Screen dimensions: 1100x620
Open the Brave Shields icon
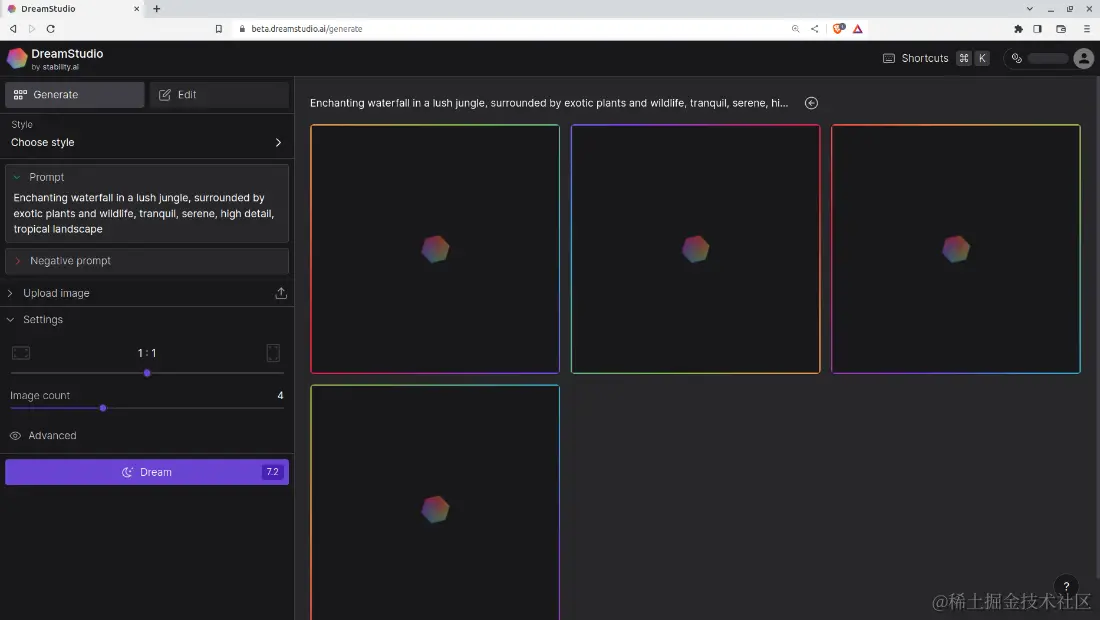(838, 29)
